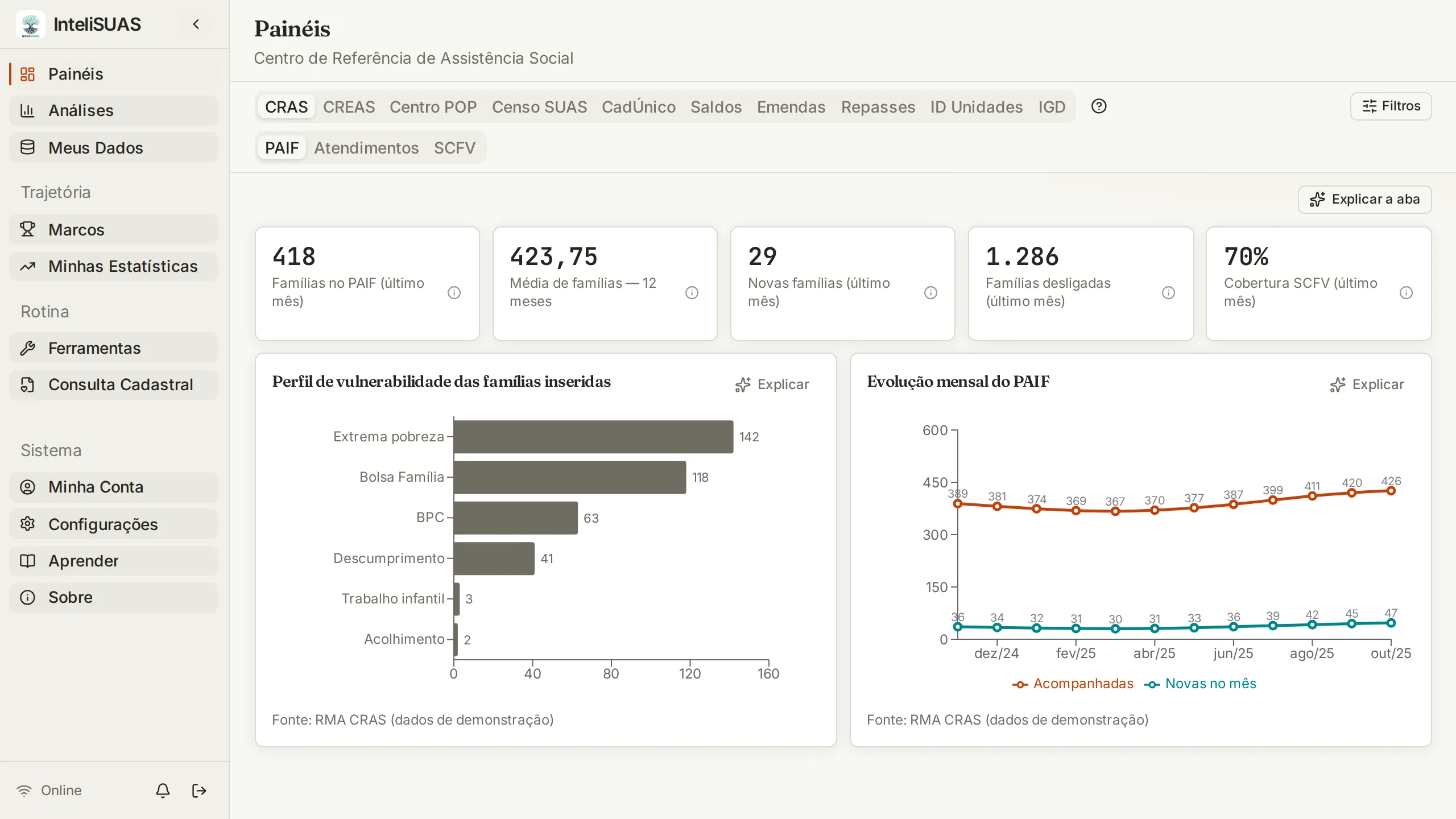The width and height of the screenshot is (1456, 819).
Task: Explain the vulnerability profile chart
Action: coord(772,384)
